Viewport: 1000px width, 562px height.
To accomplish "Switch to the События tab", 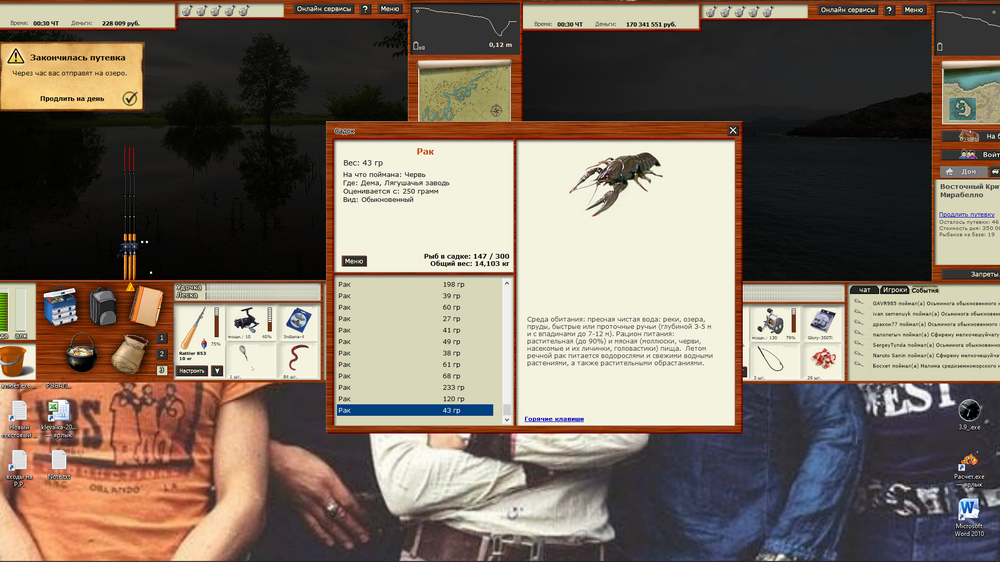I will coord(925,290).
